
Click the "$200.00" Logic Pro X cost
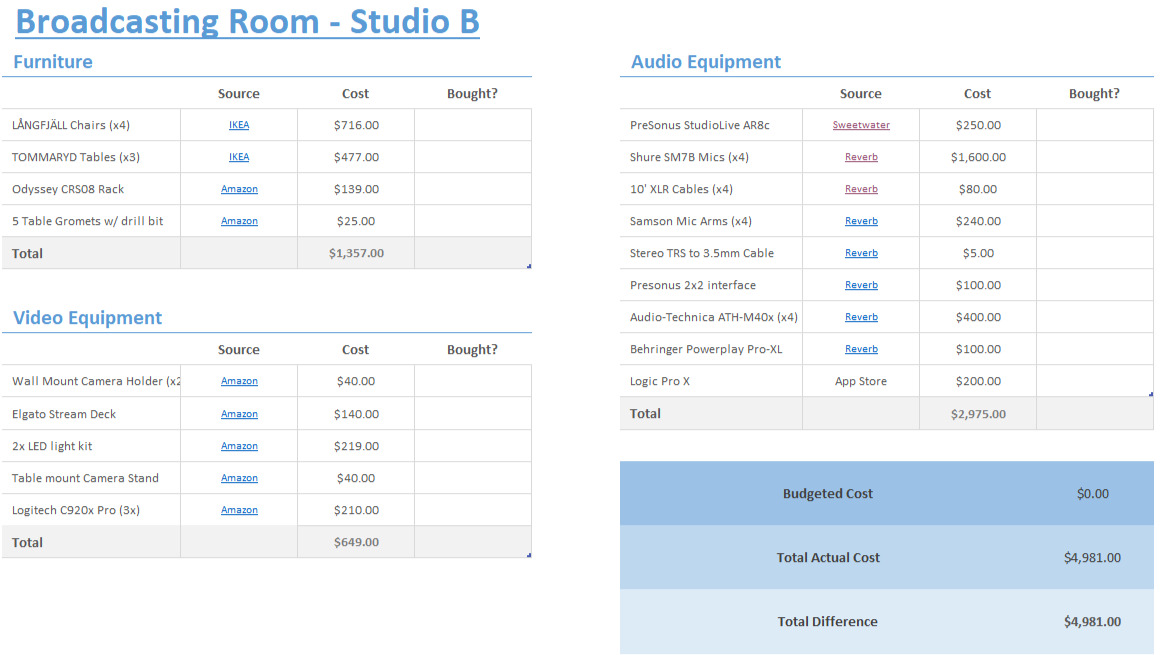point(978,381)
